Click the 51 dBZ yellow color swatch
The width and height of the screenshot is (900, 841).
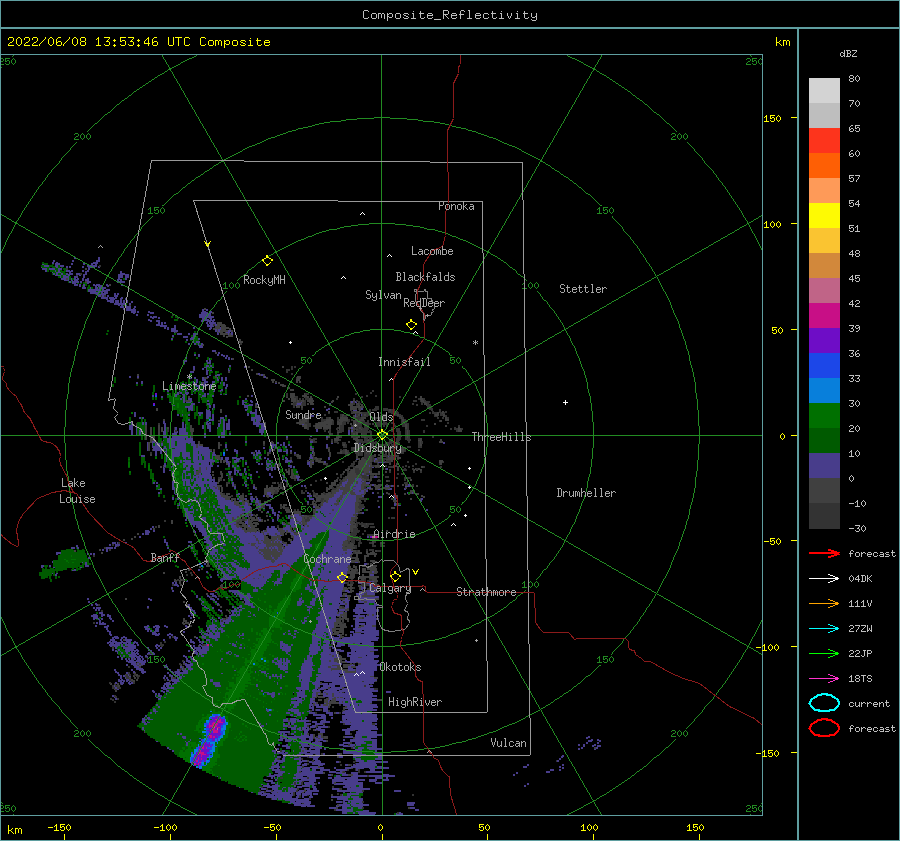point(824,215)
